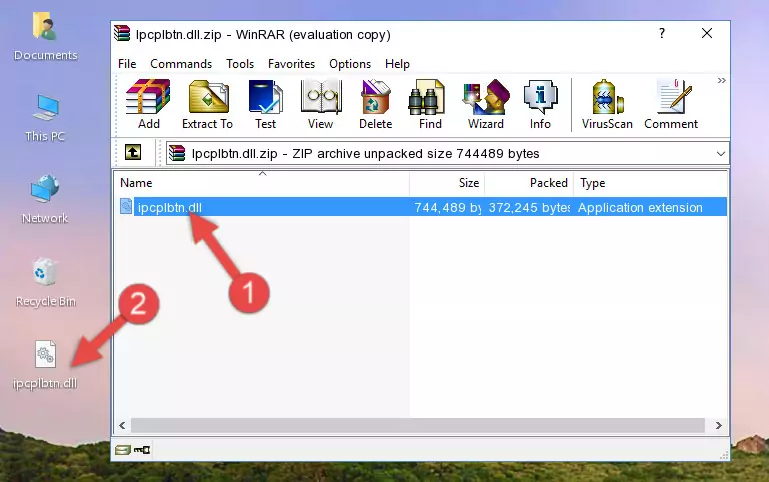Click the Extract To toolbar icon
The image size is (769, 482).
coord(207,104)
